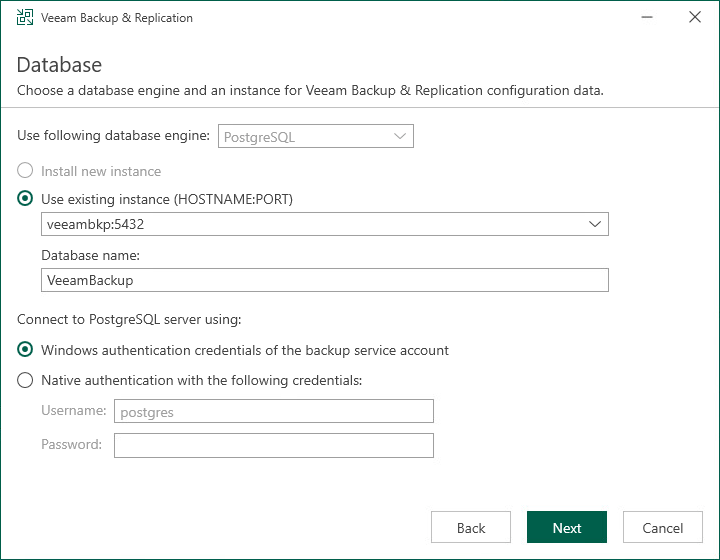Viewport: 720px width, 560px height.
Task: Choose Native authentication with credentials option
Action: (x=26, y=380)
